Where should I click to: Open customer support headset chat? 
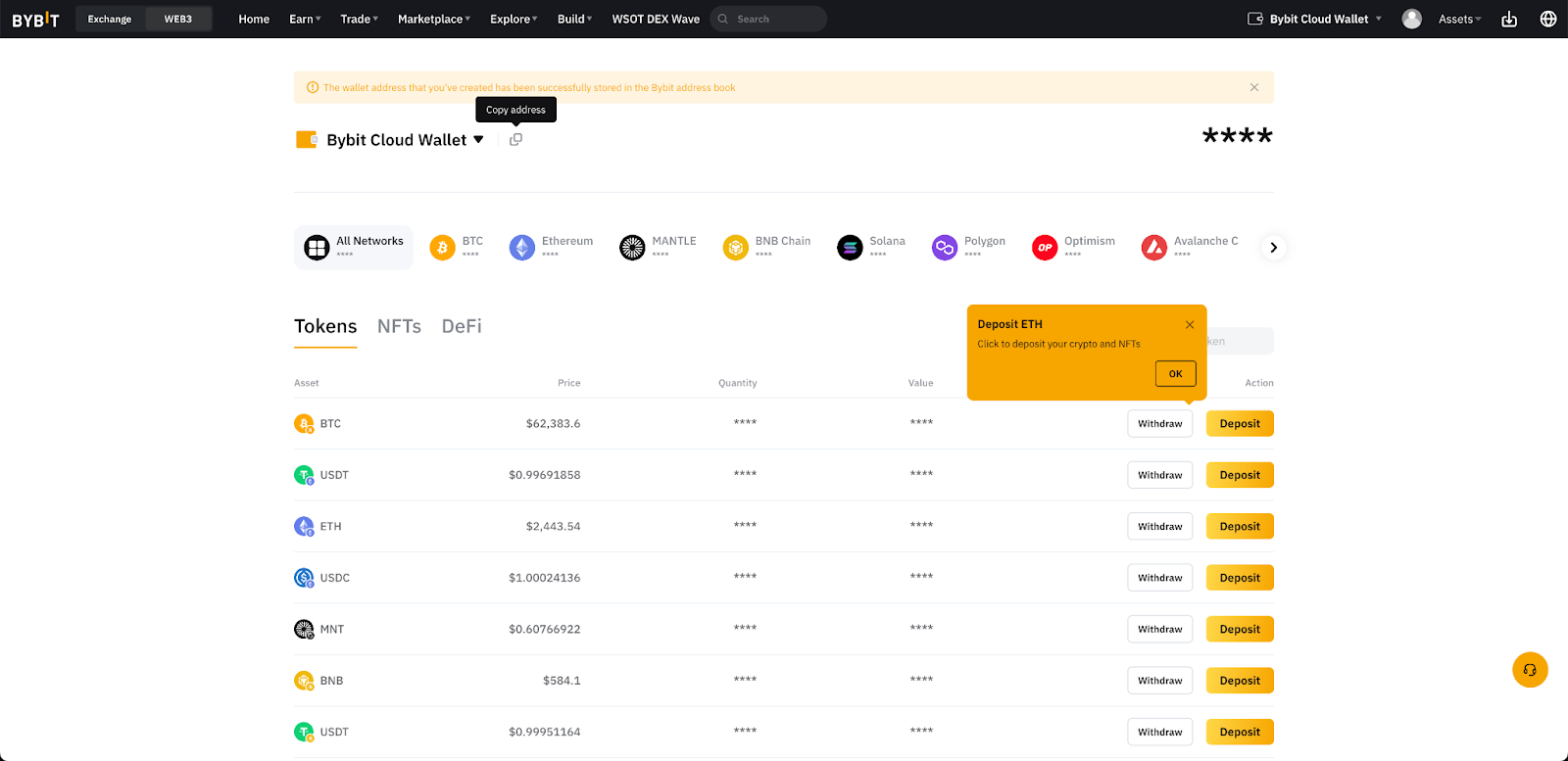coord(1530,670)
